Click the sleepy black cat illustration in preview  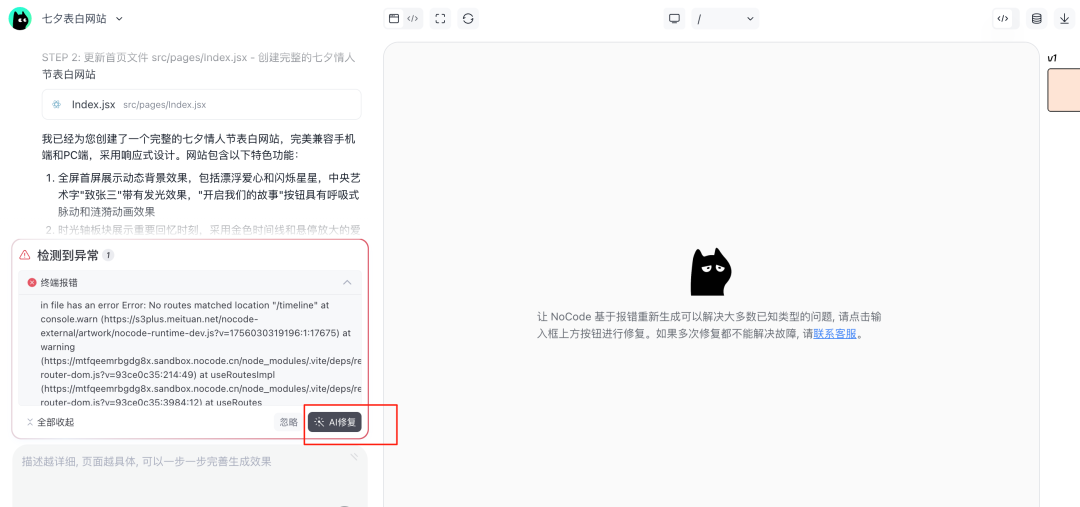coord(710,272)
